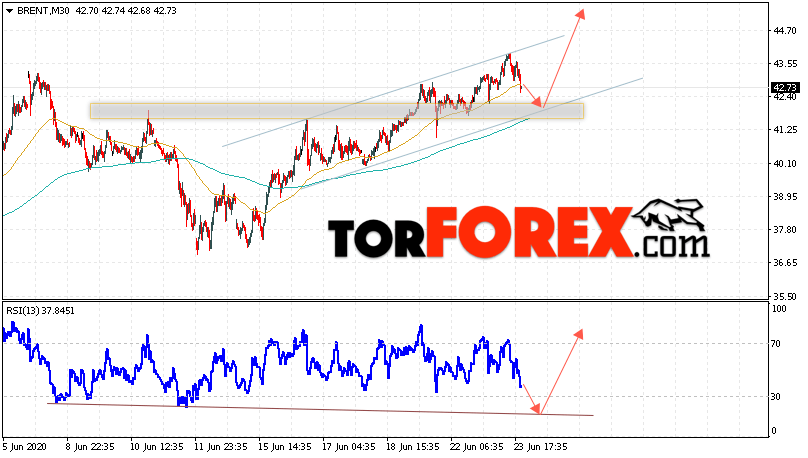Select the 43.55 price axis label
Screen dimensions: 808x458
(785, 64)
